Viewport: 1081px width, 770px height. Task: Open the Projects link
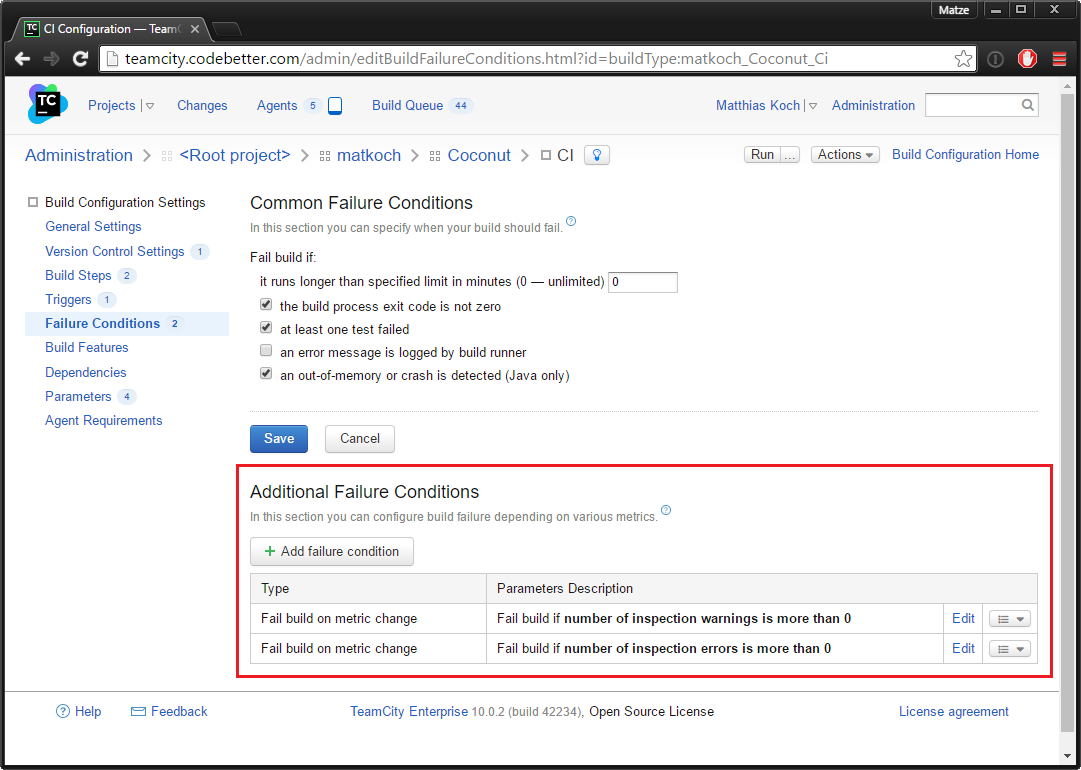(x=112, y=105)
